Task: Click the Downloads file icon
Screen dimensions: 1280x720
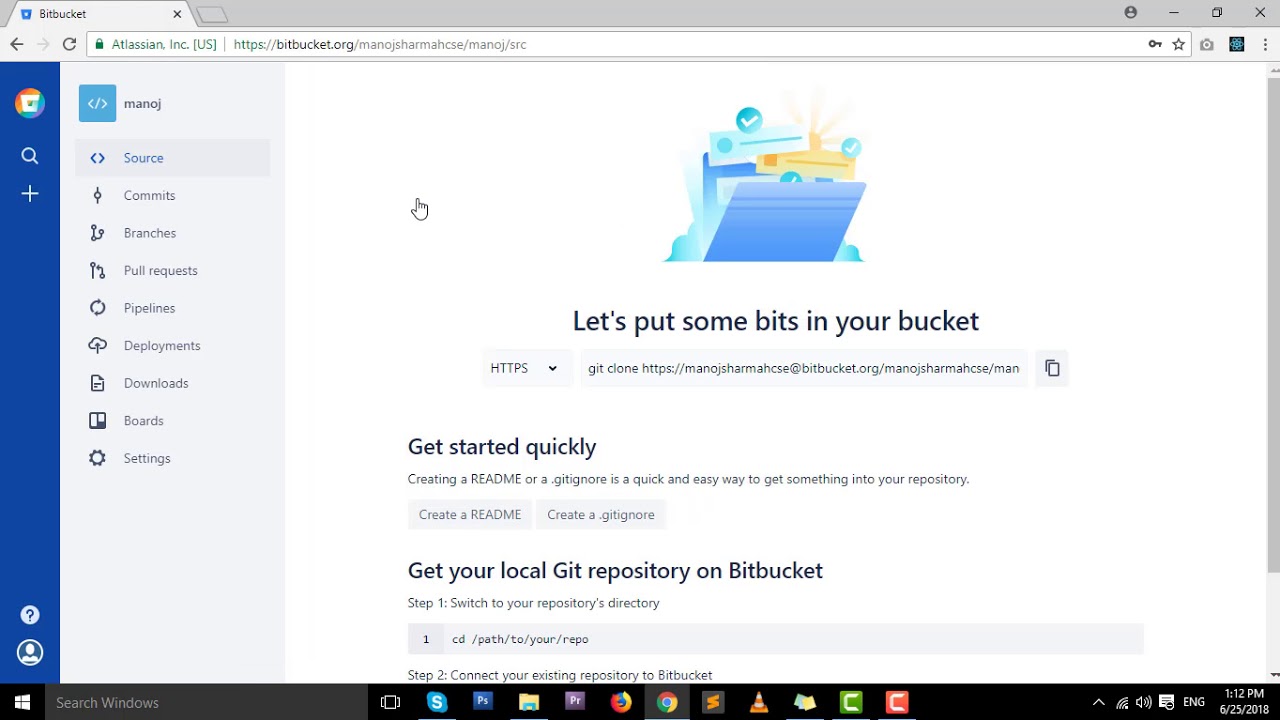Action: pyautogui.click(x=97, y=383)
